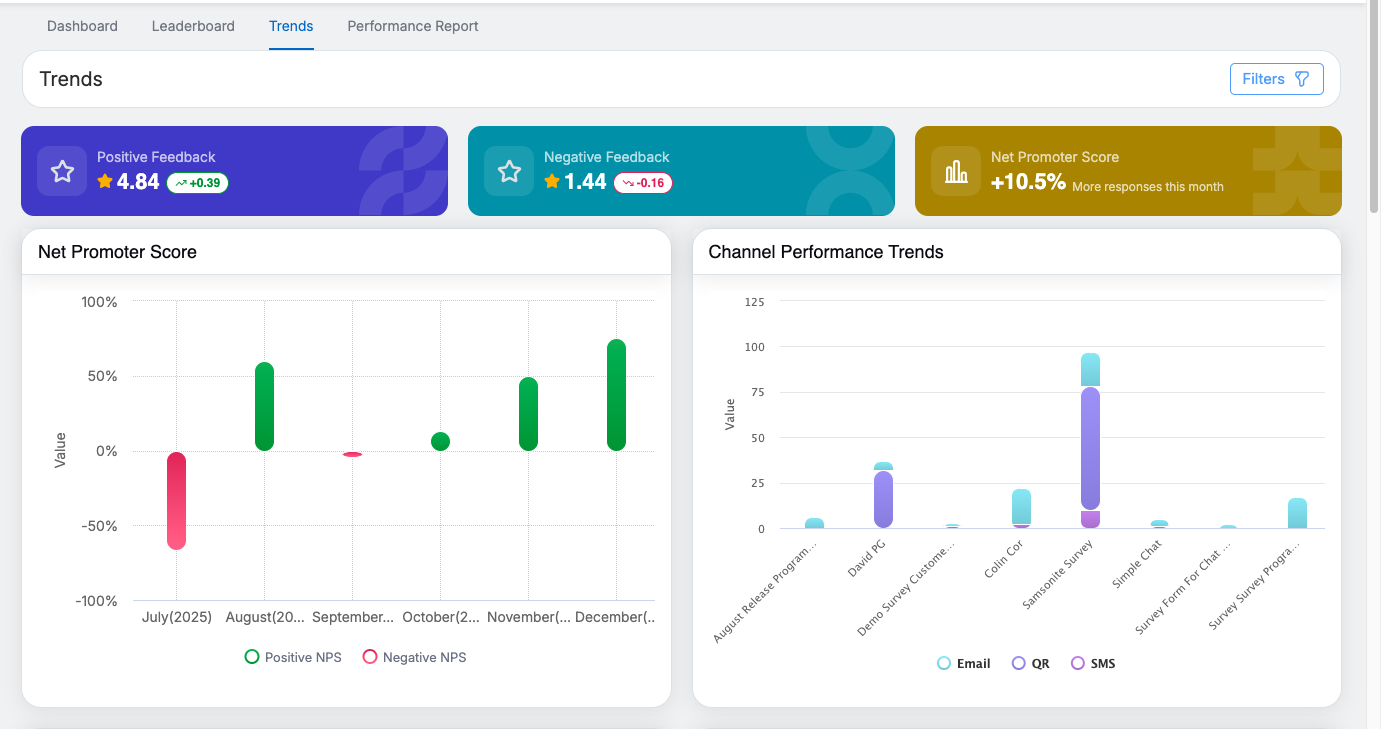Hide the QR series in legend
Screen dimensions: 1381x729
pos(1031,663)
